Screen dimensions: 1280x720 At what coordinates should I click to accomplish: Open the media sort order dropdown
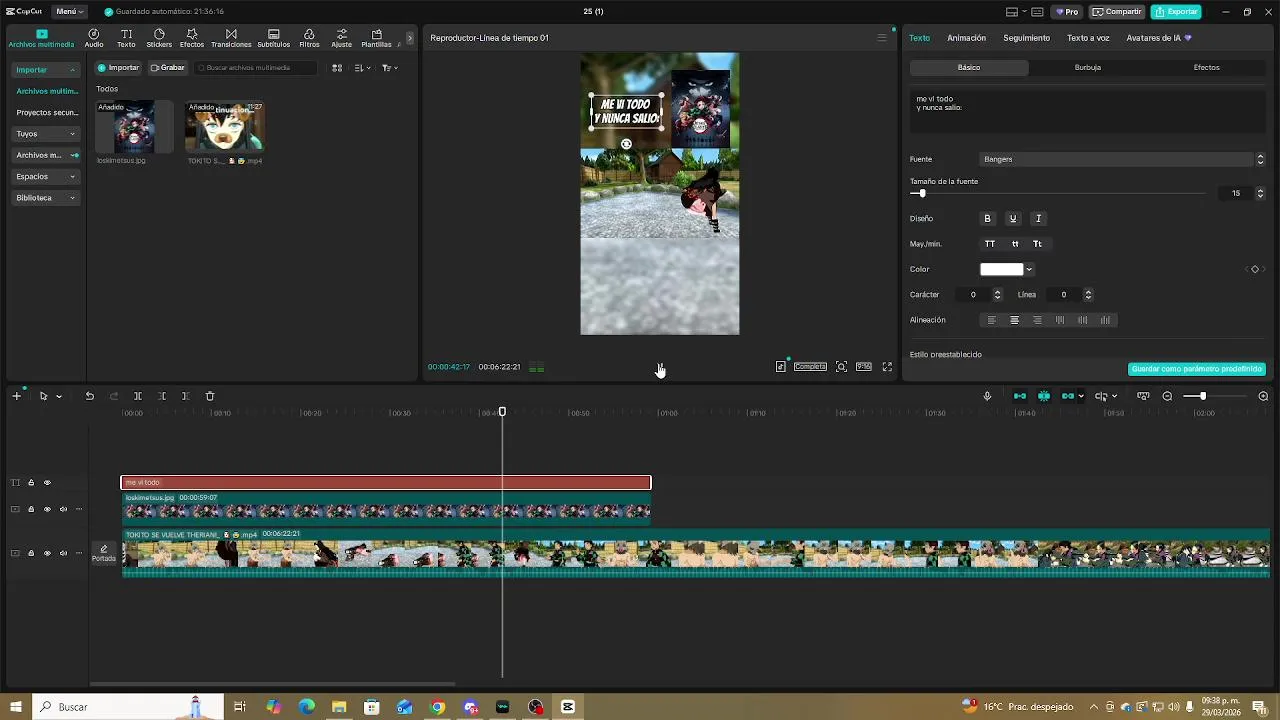[x=362, y=68]
